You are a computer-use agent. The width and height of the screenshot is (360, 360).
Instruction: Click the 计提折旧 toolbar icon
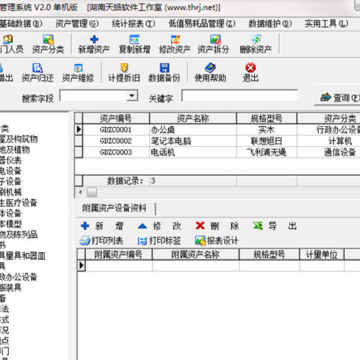tap(124, 68)
